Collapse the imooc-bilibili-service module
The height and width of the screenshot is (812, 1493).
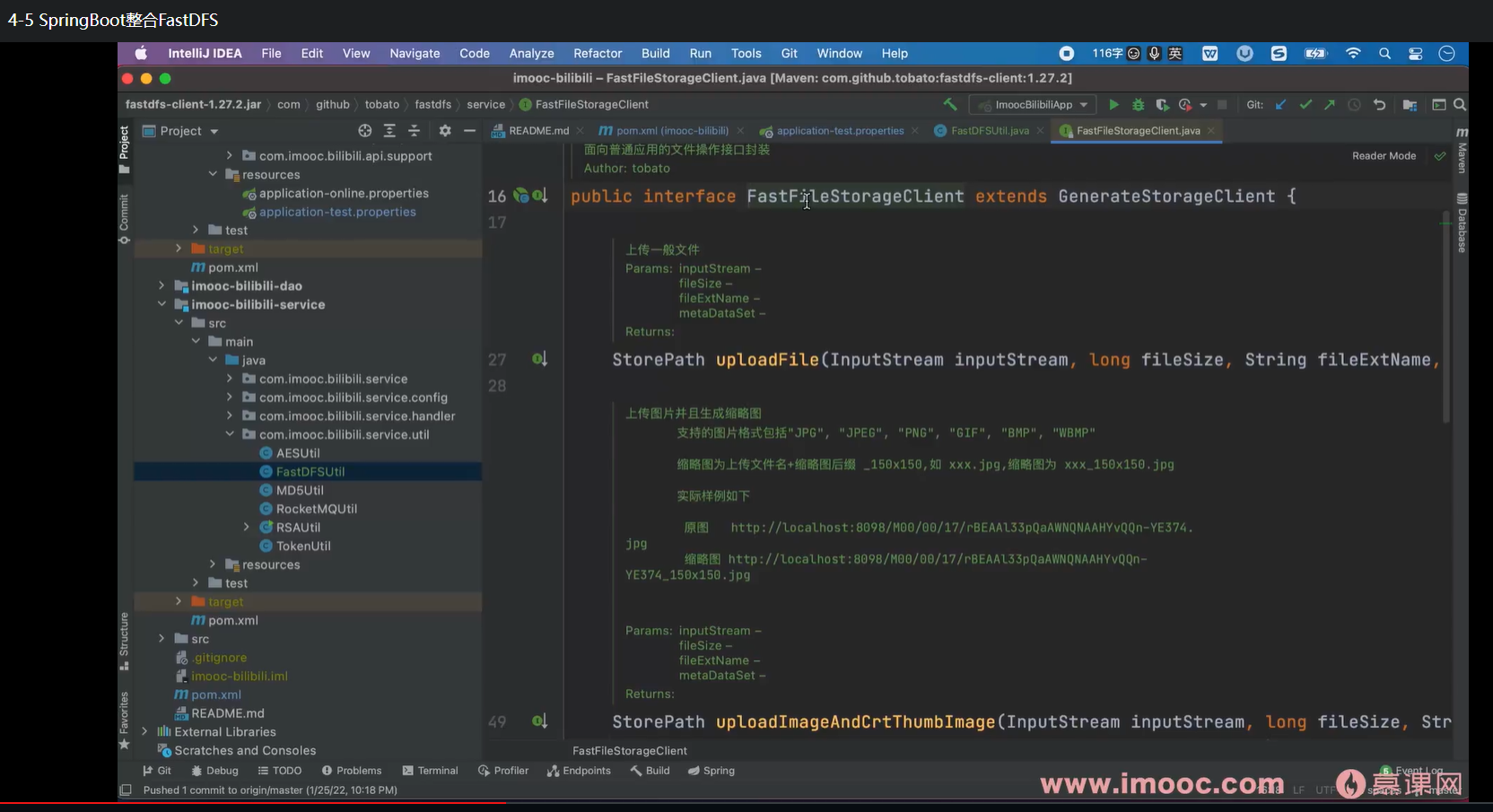[x=162, y=305]
